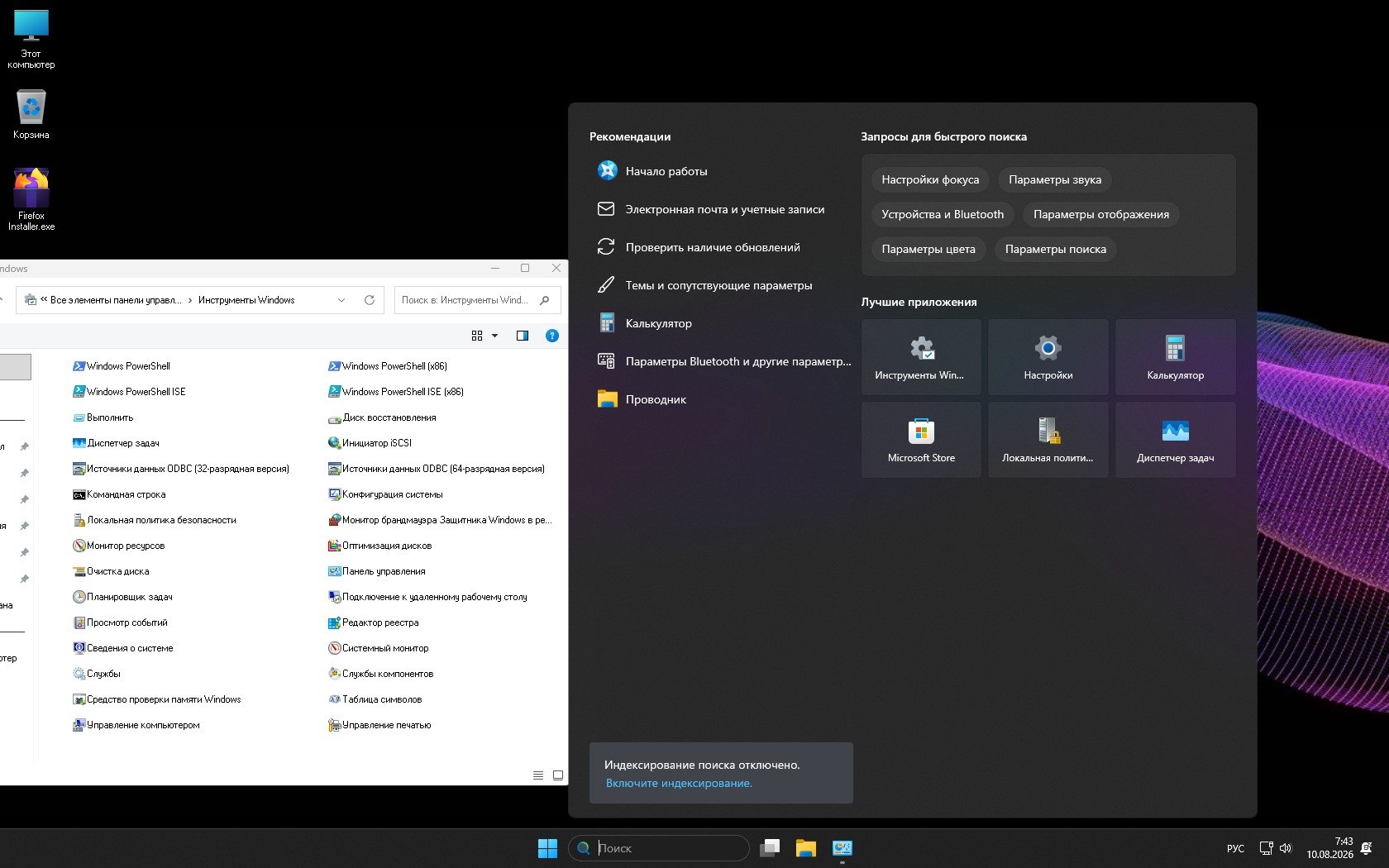Open Windows PowerShell shortcut icon
1389x868 pixels.
pos(79,366)
